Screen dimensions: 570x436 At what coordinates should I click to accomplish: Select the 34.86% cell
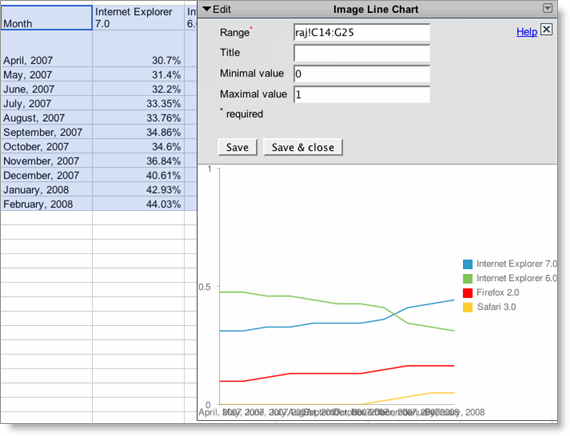click(139, 132)
